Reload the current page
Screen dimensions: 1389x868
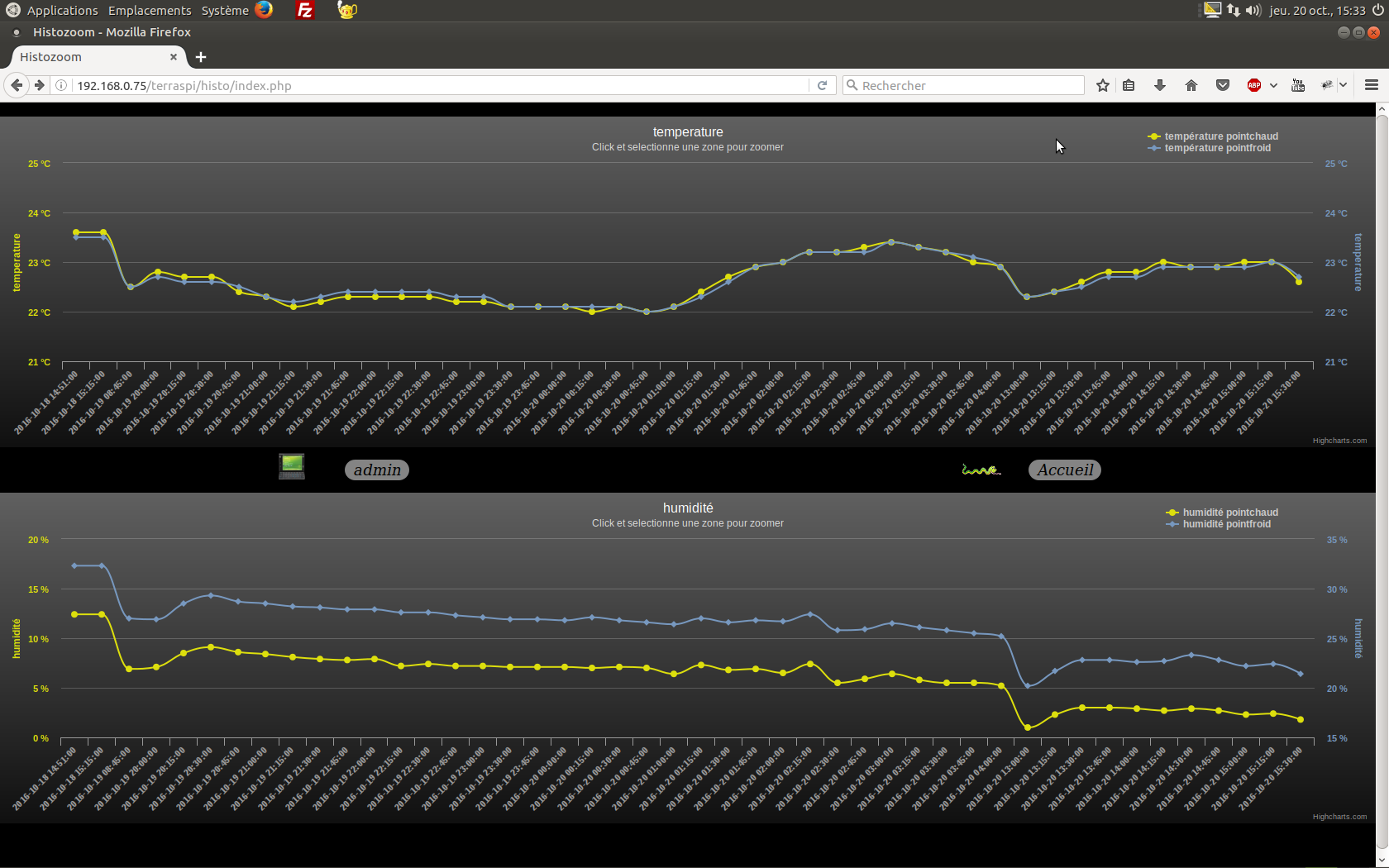point(822,85)
